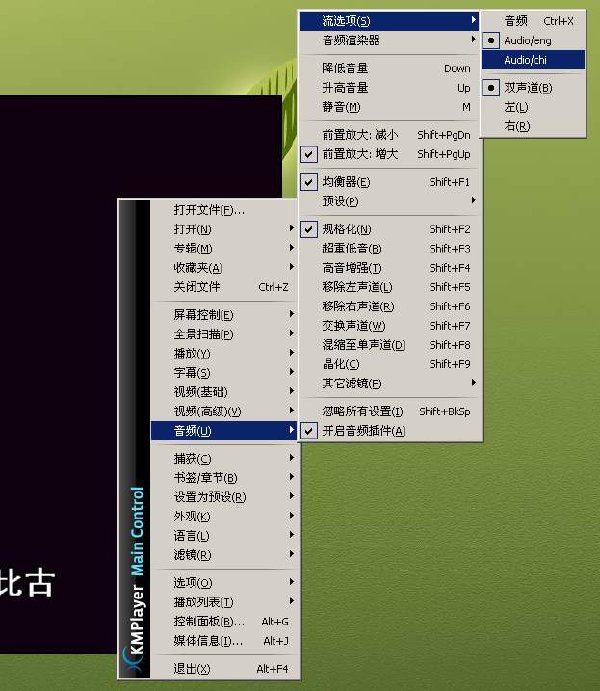Open 媒体信息(I)... Alt+J item
Image resolution: width=600 pixels, height=691 pixels.
tap(225, 641)
